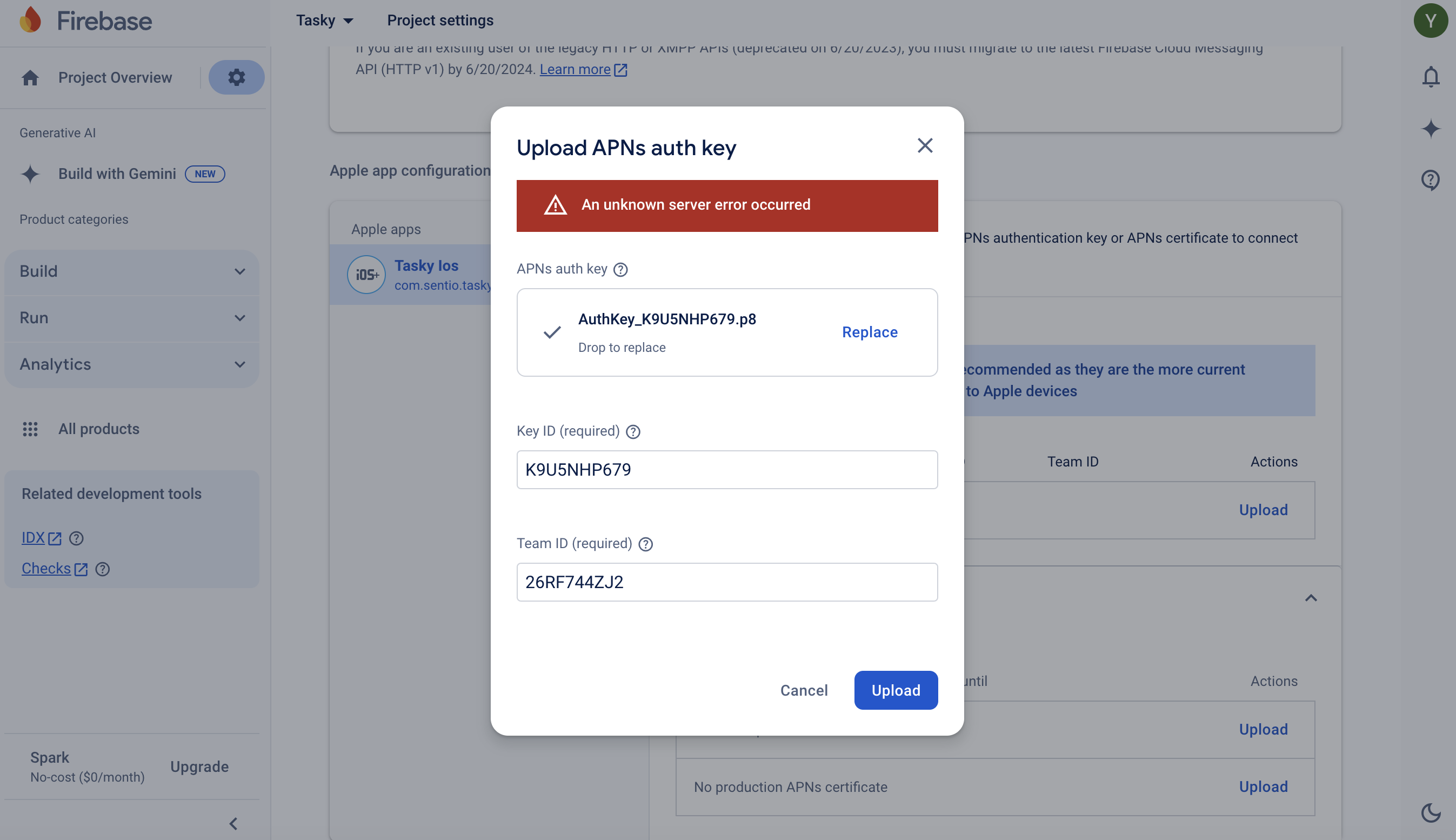This screenshot has width=1456, height=840.
Task: Click Replace to change auth key file
Action: pyautogui.click(x=870, y=332)
